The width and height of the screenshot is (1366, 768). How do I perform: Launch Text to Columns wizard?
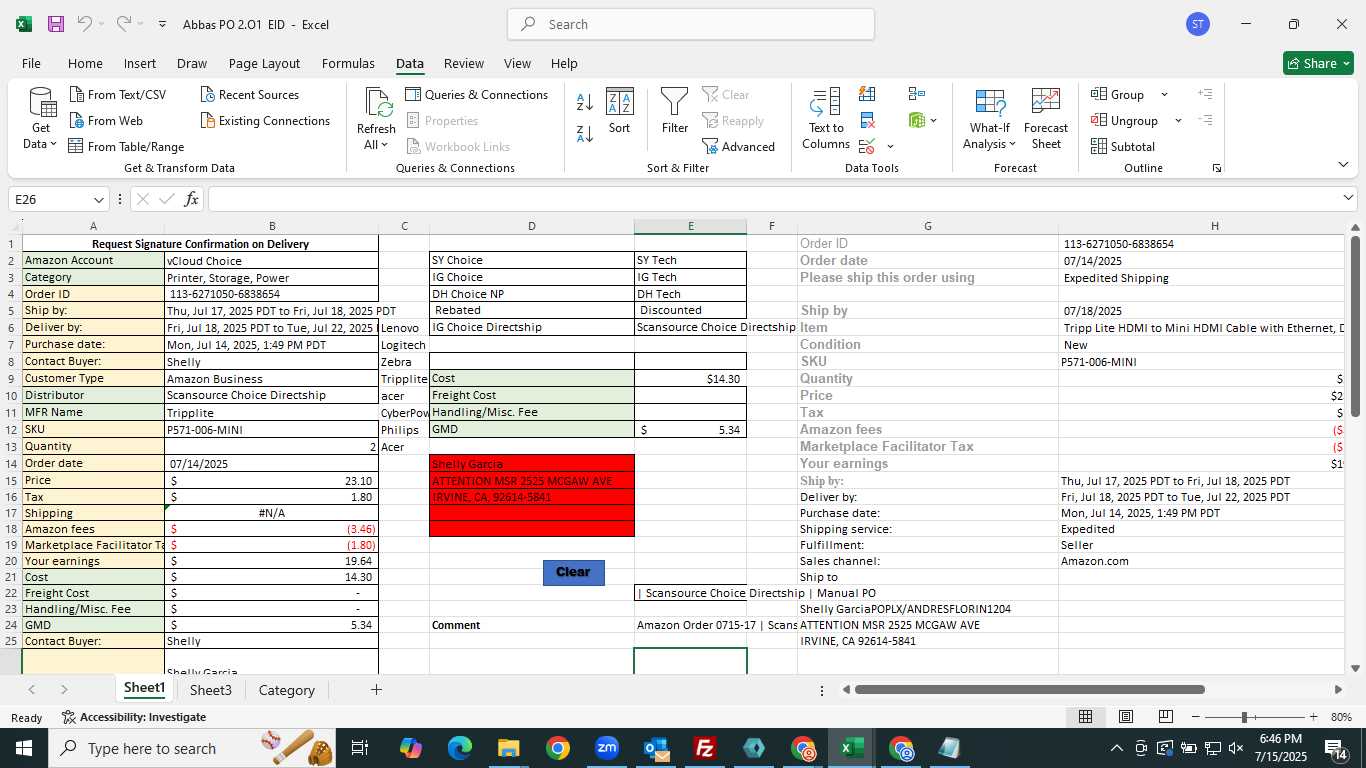[x=826, y=119]
